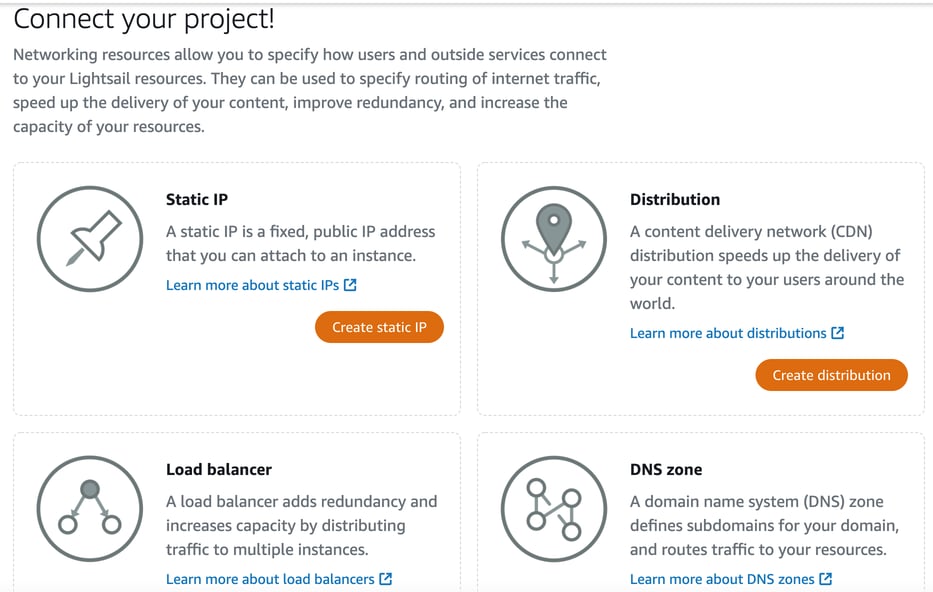The width and height of the screenshot is (933, 592).
Task: Click the Static IP pushpin icon
Action: point(90,238)
